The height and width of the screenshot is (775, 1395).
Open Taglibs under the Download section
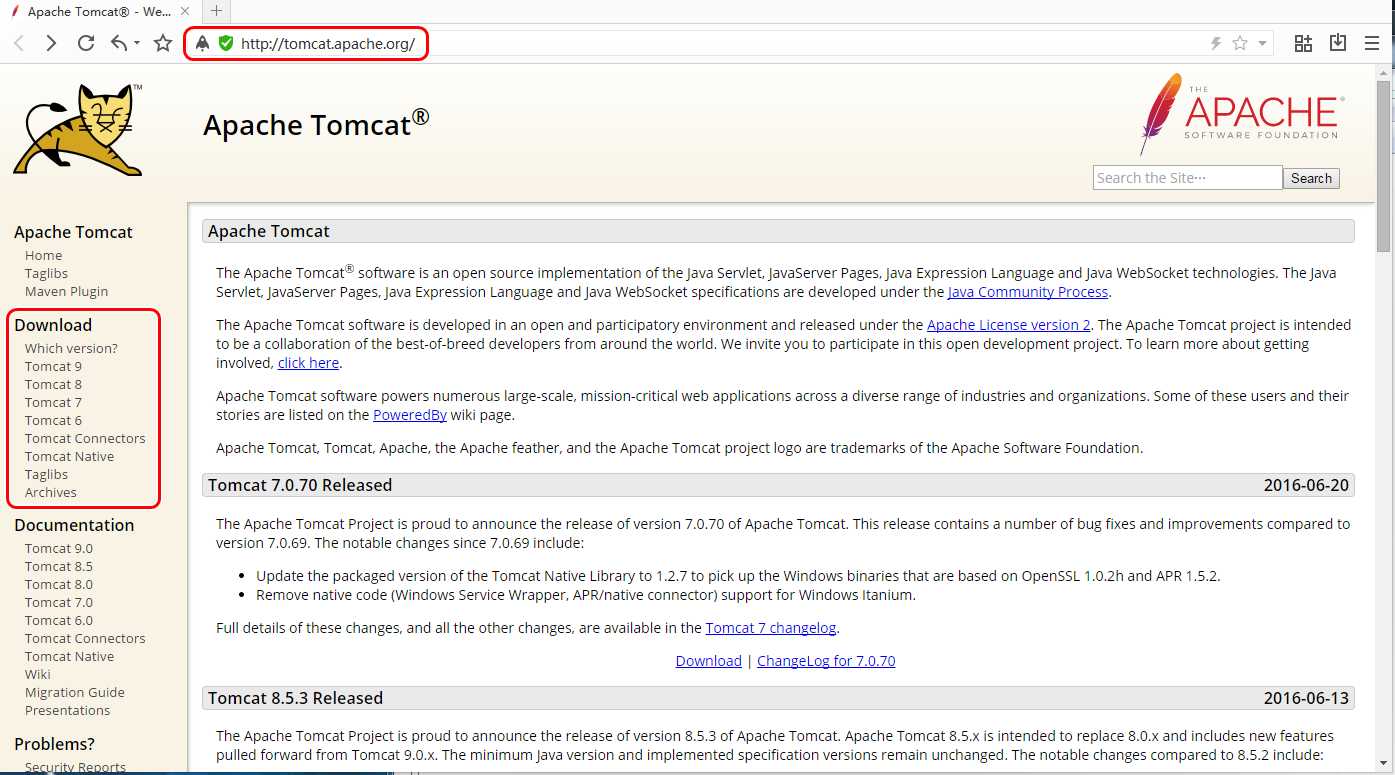click(46, 474)
